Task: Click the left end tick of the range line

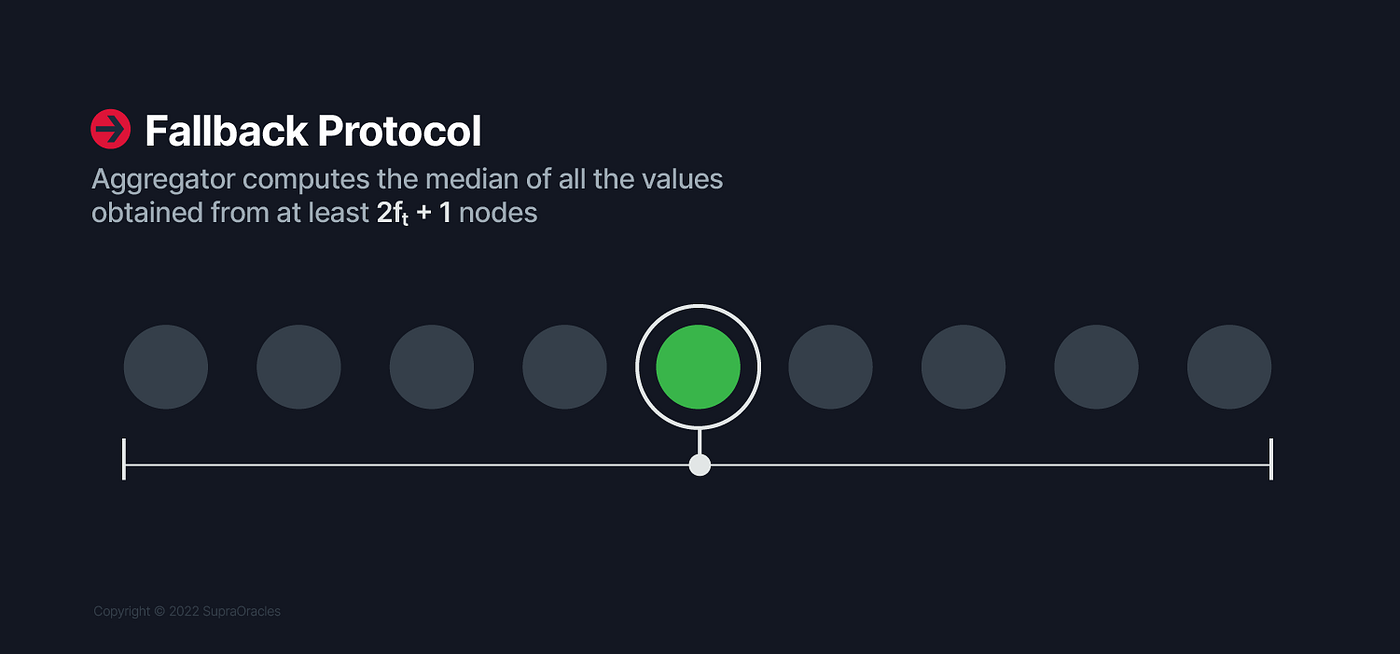Action: [124, 459]
